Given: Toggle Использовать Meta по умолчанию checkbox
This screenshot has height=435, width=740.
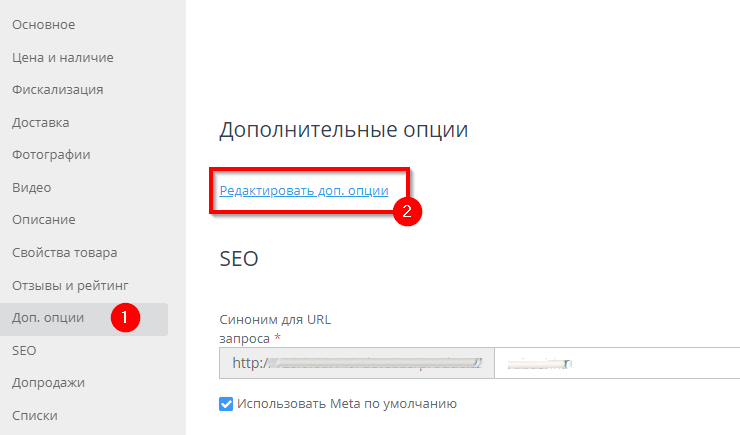Looking at the screenshot, I should point(226,404).
